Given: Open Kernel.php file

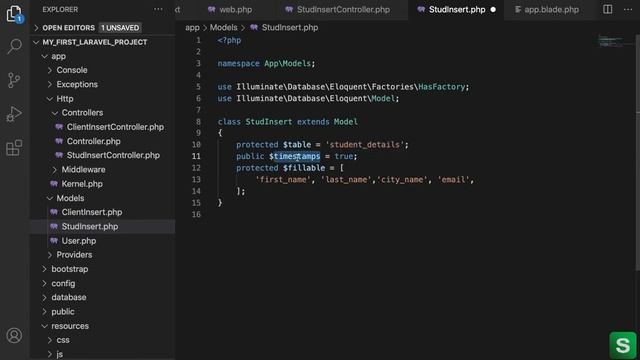Looking at the screenshot, I should pos(82,184).
